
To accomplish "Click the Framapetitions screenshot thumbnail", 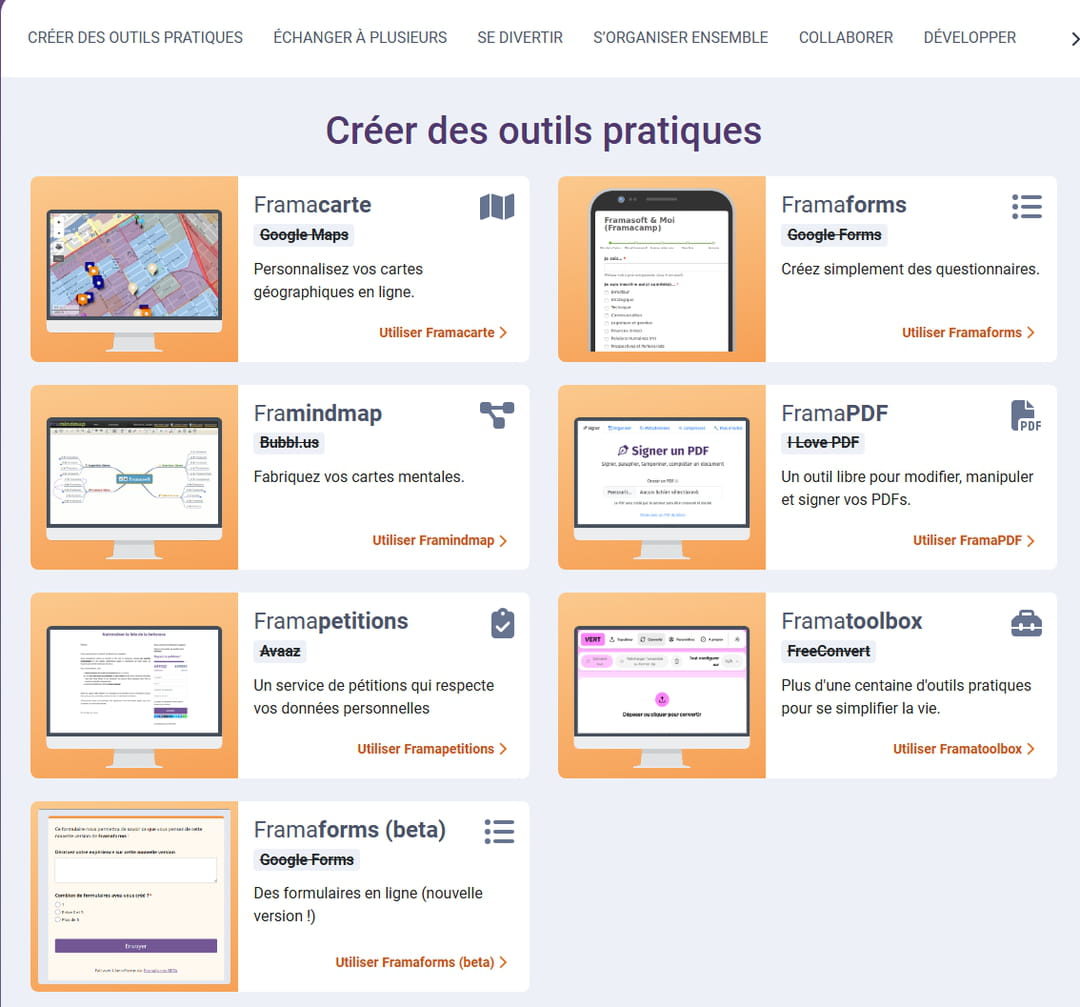I will 134,686.
